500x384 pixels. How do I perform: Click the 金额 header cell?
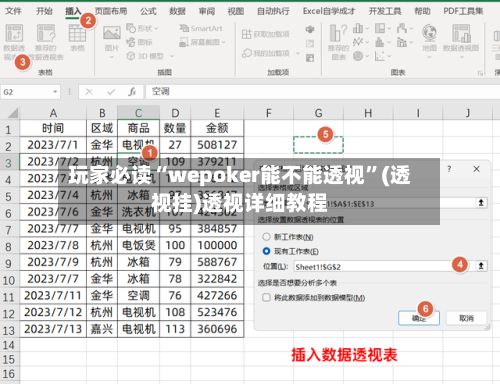[217, 128]
